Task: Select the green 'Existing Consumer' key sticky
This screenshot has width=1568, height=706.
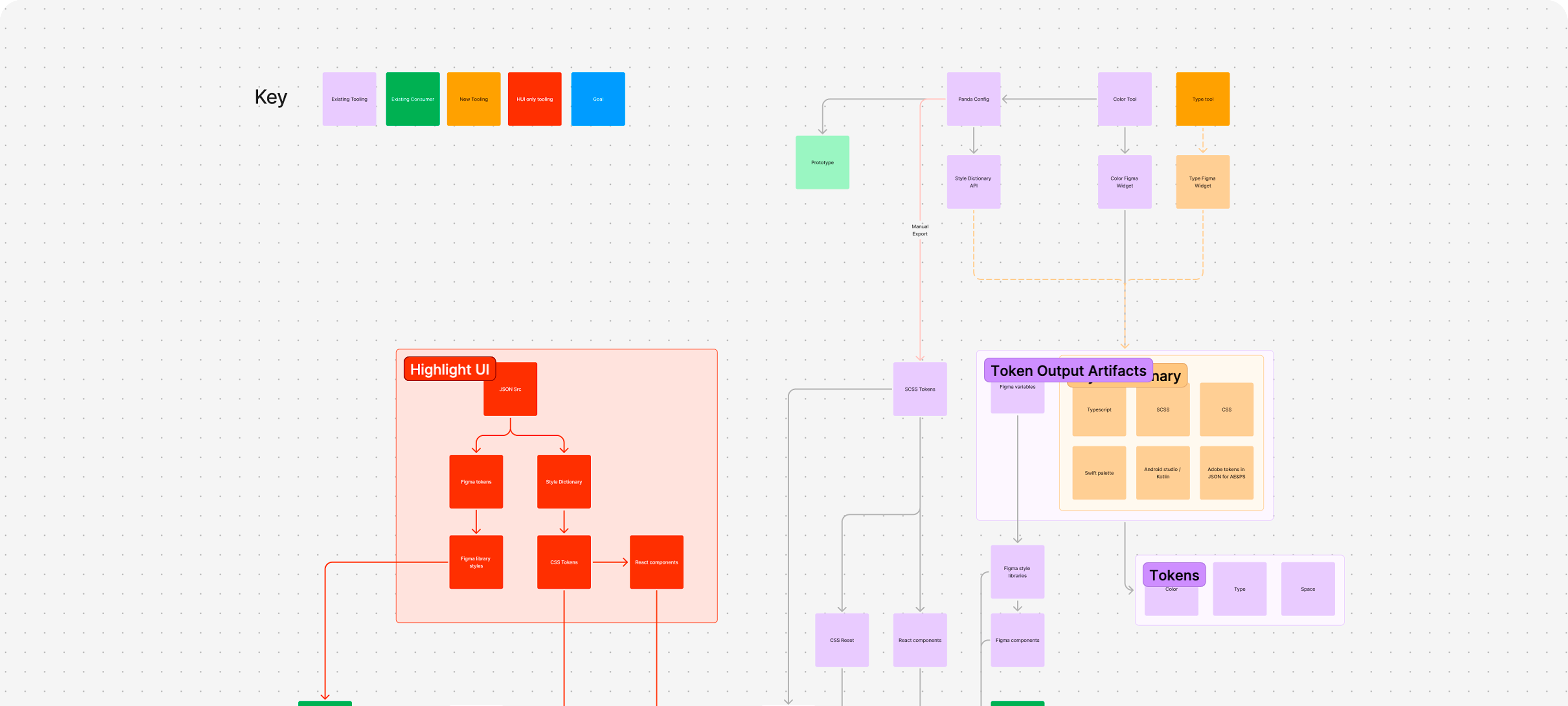Action: pos(413,99)
